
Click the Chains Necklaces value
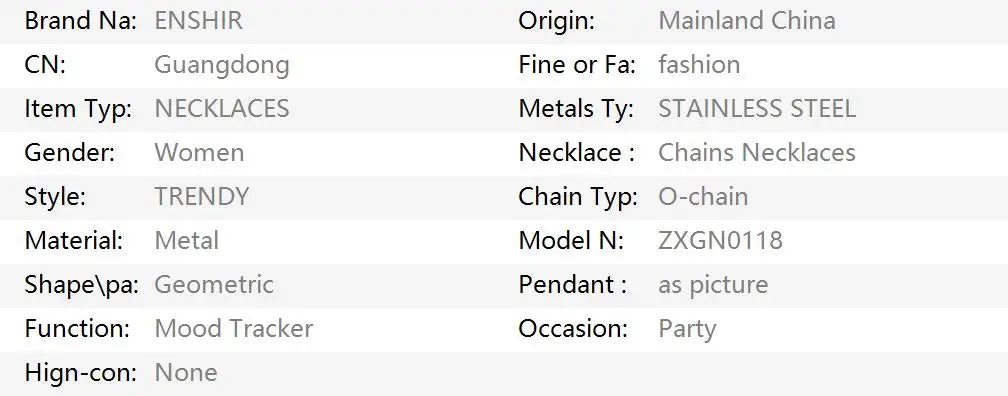click(x=757, y=152)
